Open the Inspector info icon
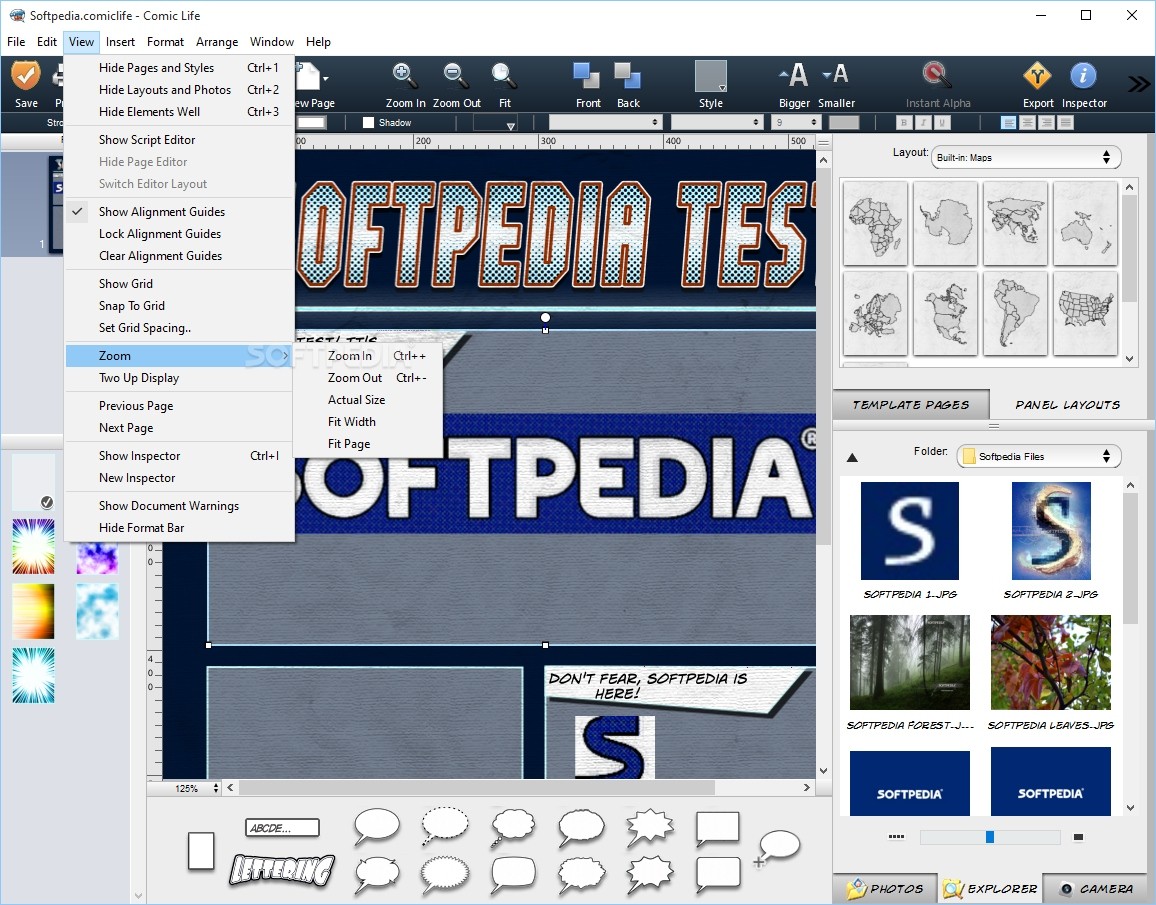This screenshot has width=1156, height=905. [1083, 75]
